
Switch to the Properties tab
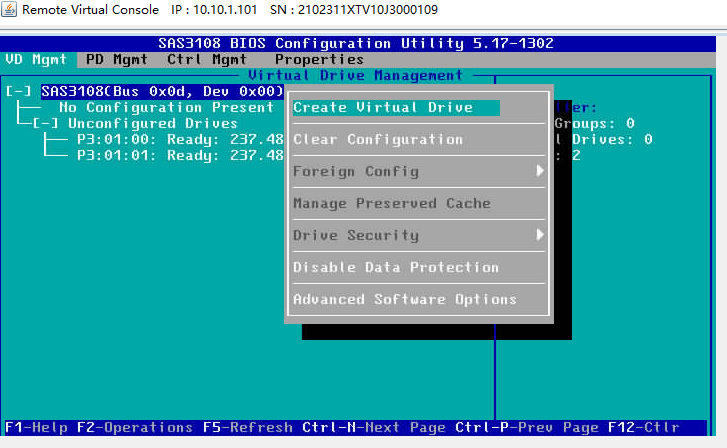(319, 59)
